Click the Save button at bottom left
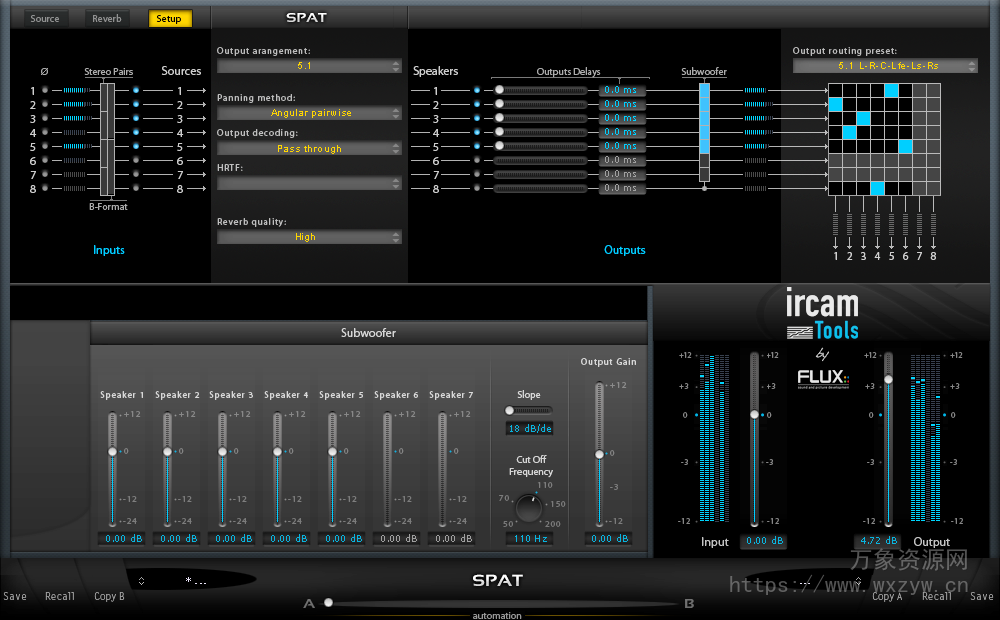The width and height of the screenshot is (1000, 620). pyautogui.click(x=14, y=596)
